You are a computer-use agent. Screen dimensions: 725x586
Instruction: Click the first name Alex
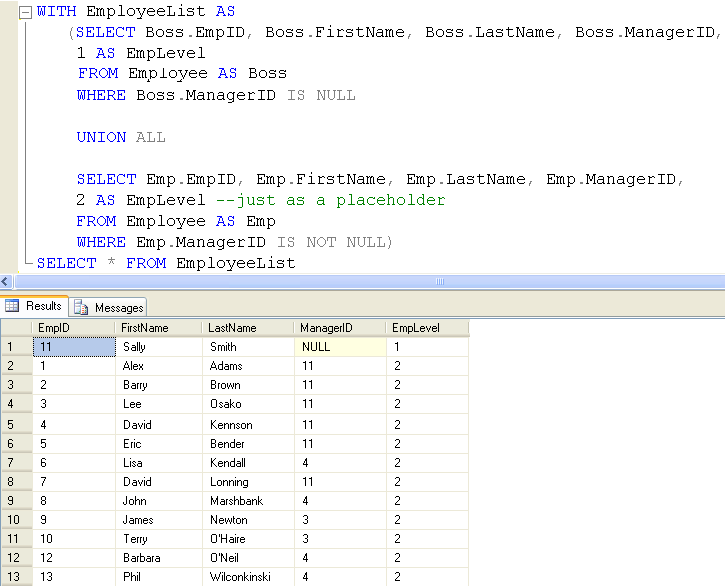[x=133, y=366]
